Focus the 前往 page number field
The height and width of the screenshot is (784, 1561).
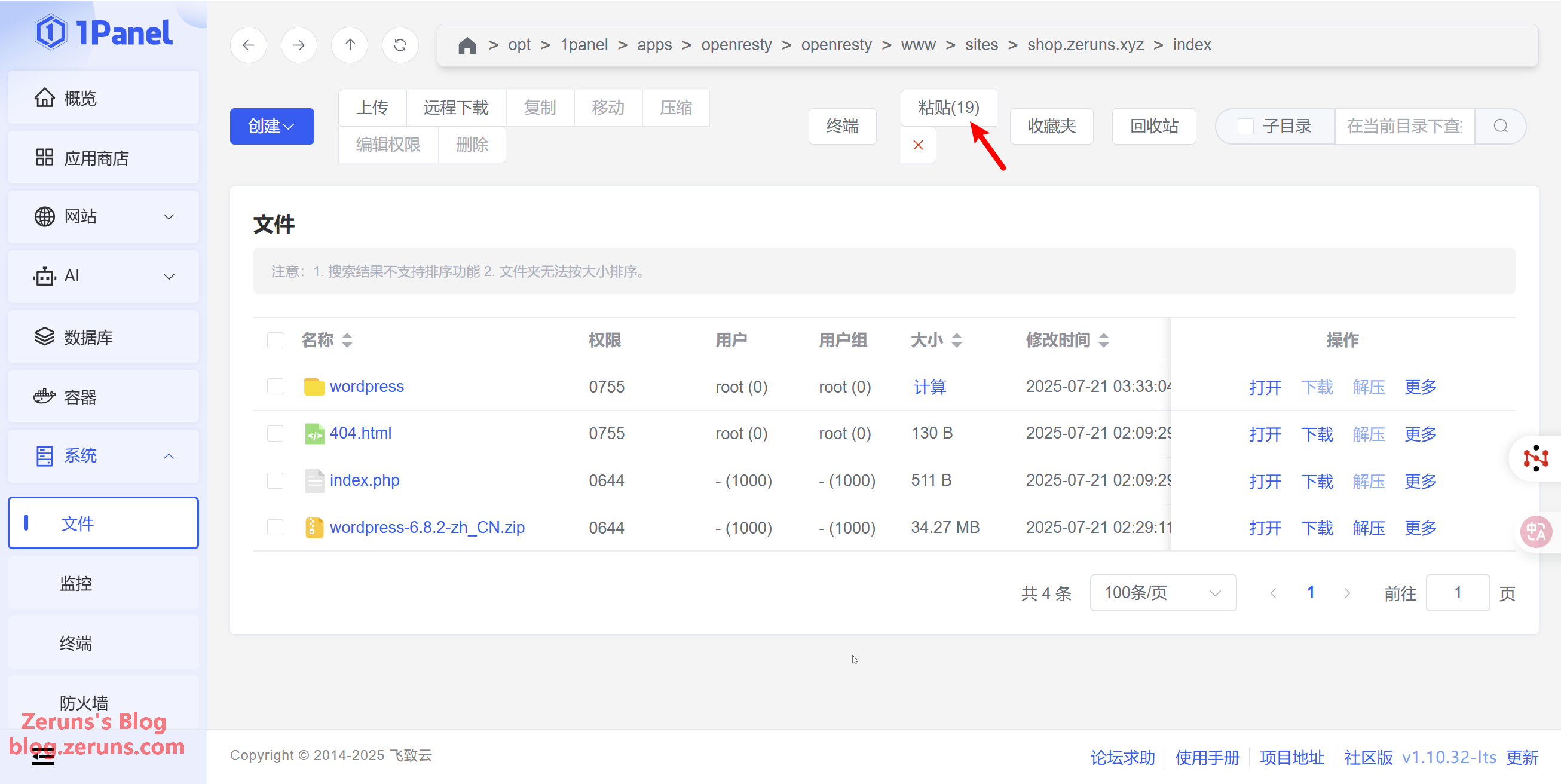1458,593
